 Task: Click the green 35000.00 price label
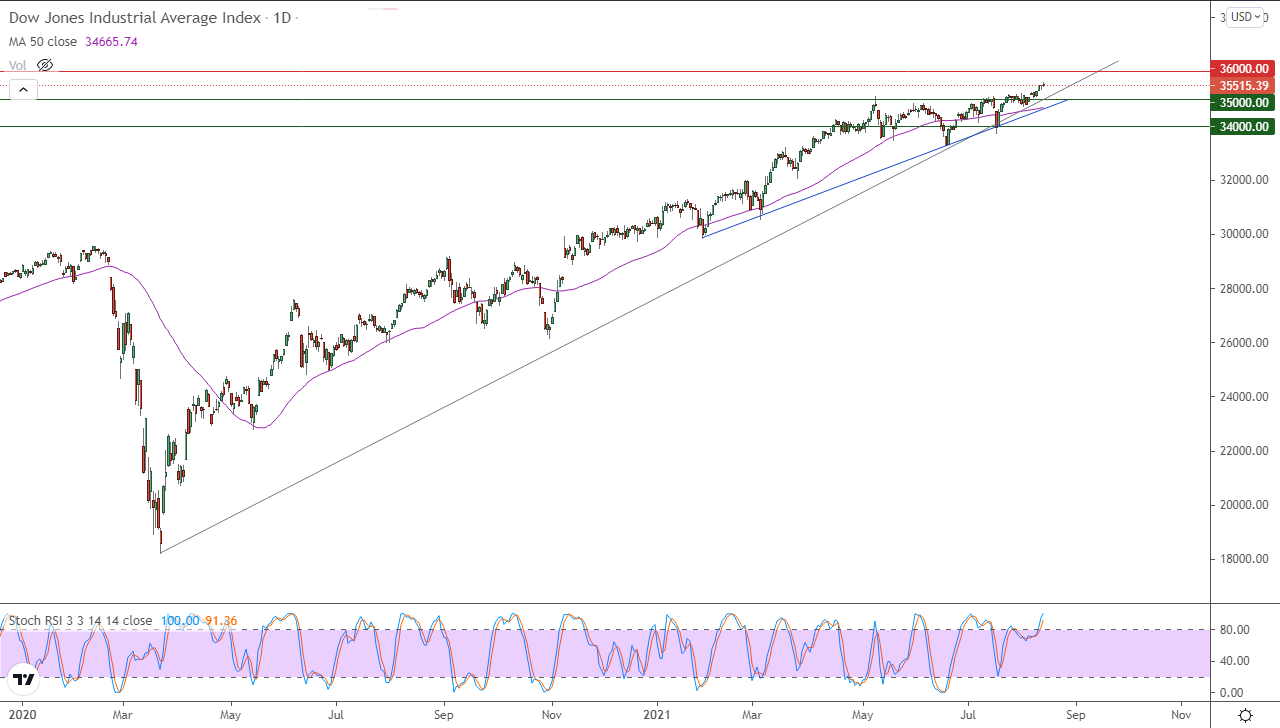coord(1243,102)
